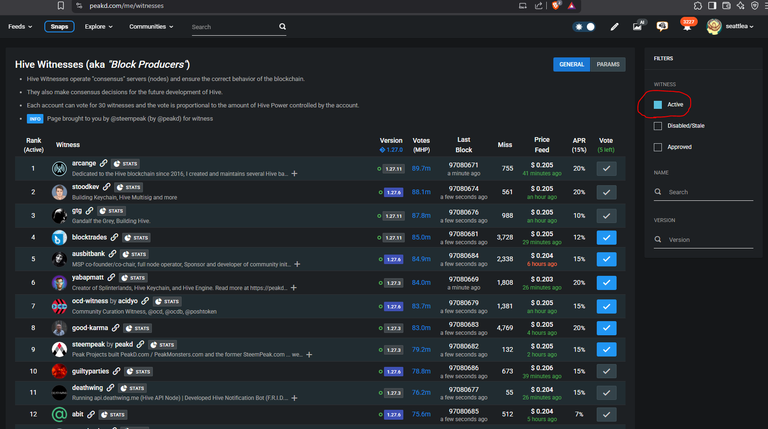Screen dimensions: 768x429
Task: Open the Brave rewards triangle icon
Action: [571, 5]
